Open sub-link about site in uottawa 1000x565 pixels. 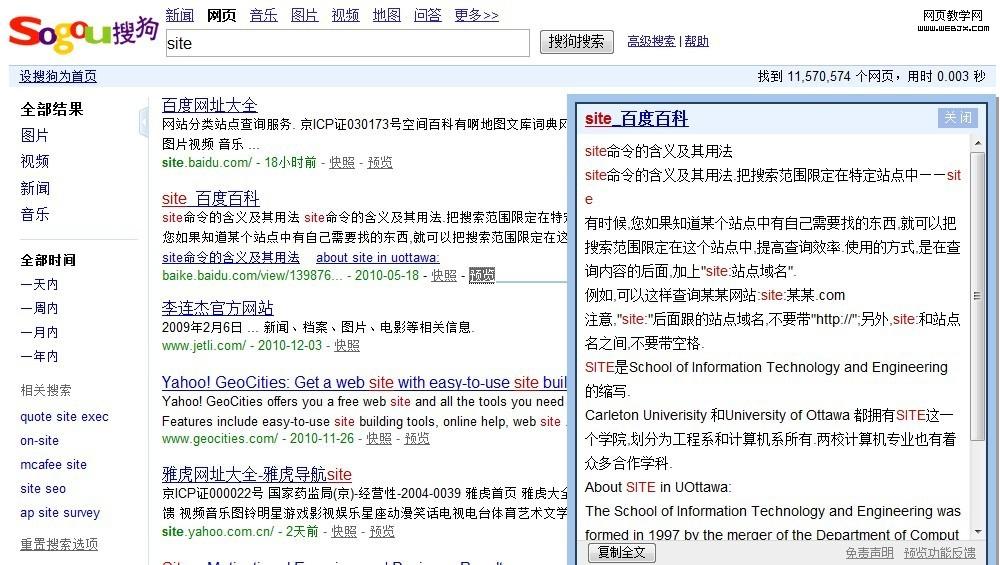pyautogui.click(x=378, y=258)
